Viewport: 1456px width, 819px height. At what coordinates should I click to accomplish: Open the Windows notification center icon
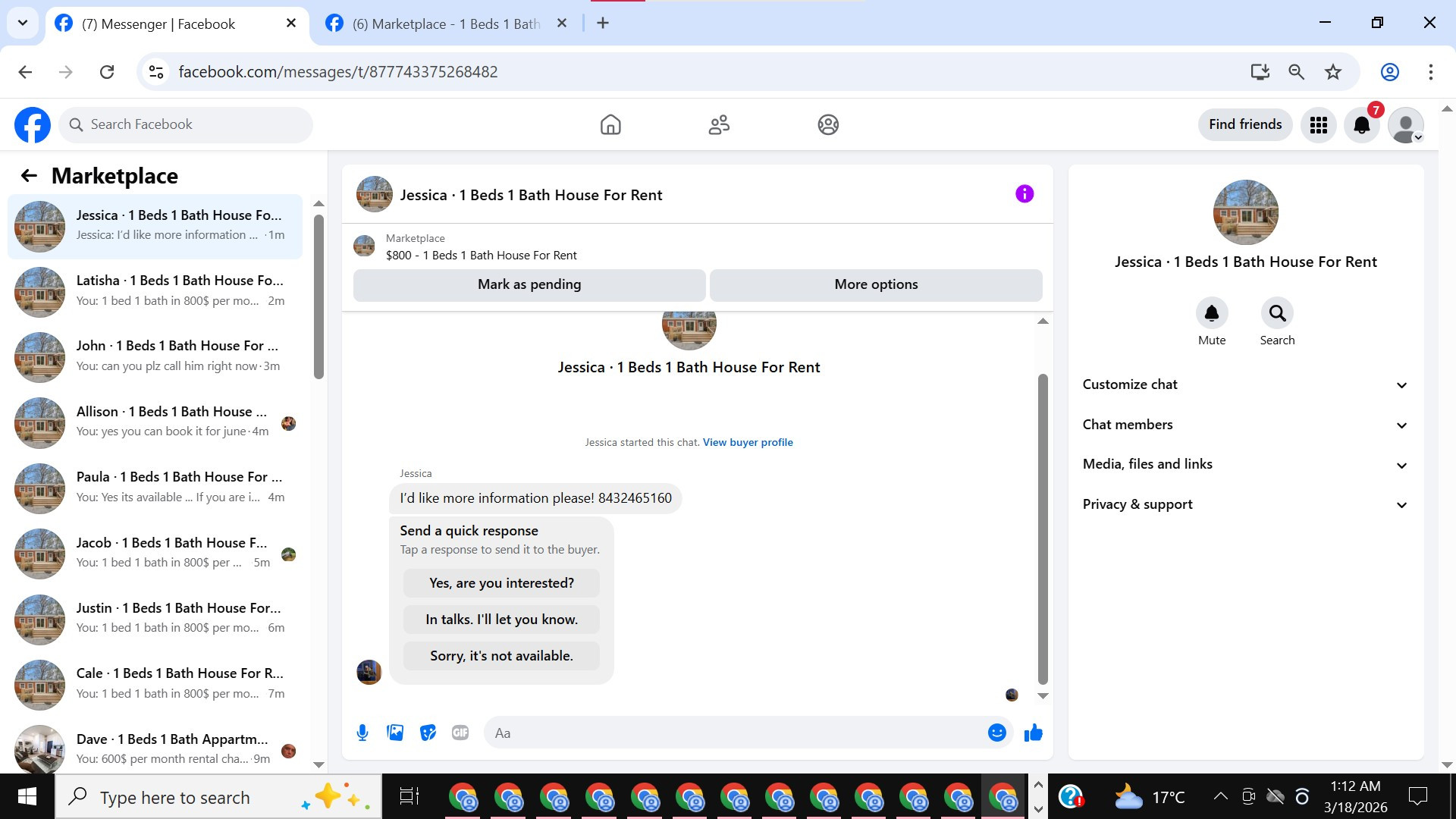tap(1418, 796)
